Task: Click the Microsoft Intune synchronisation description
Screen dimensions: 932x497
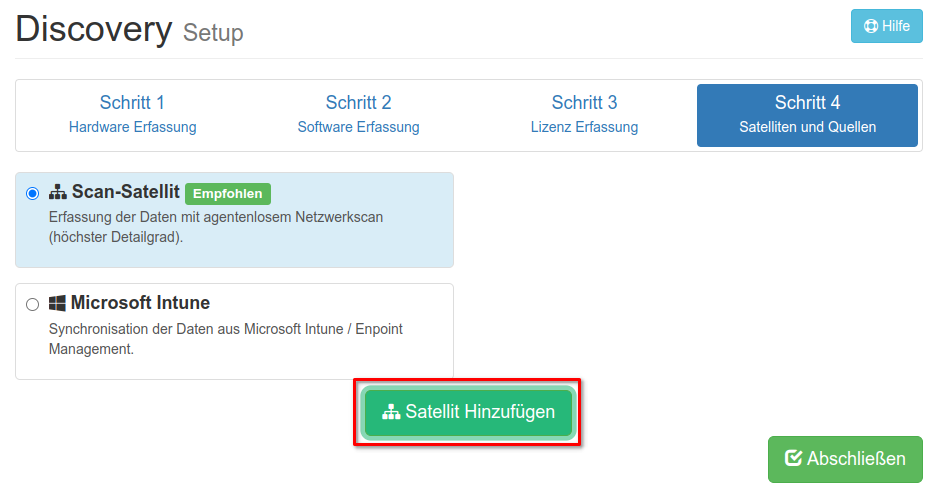Action: click(225, 339)
